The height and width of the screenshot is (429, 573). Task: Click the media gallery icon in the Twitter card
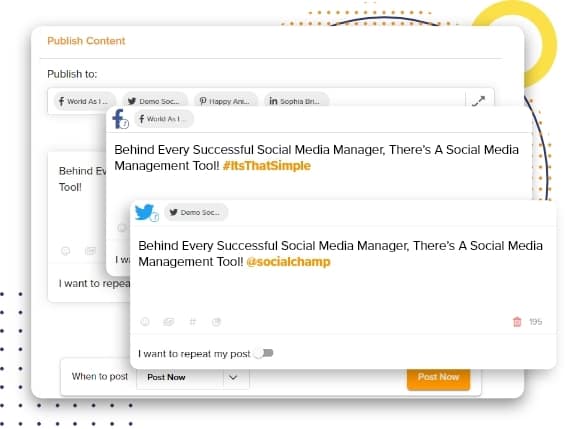click(168, 322)
